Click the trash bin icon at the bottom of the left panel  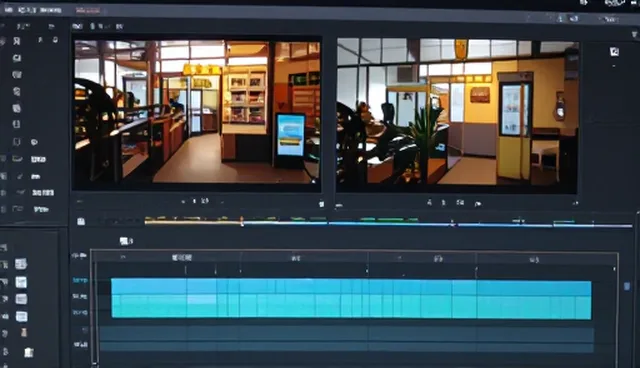tap(28, 352)
